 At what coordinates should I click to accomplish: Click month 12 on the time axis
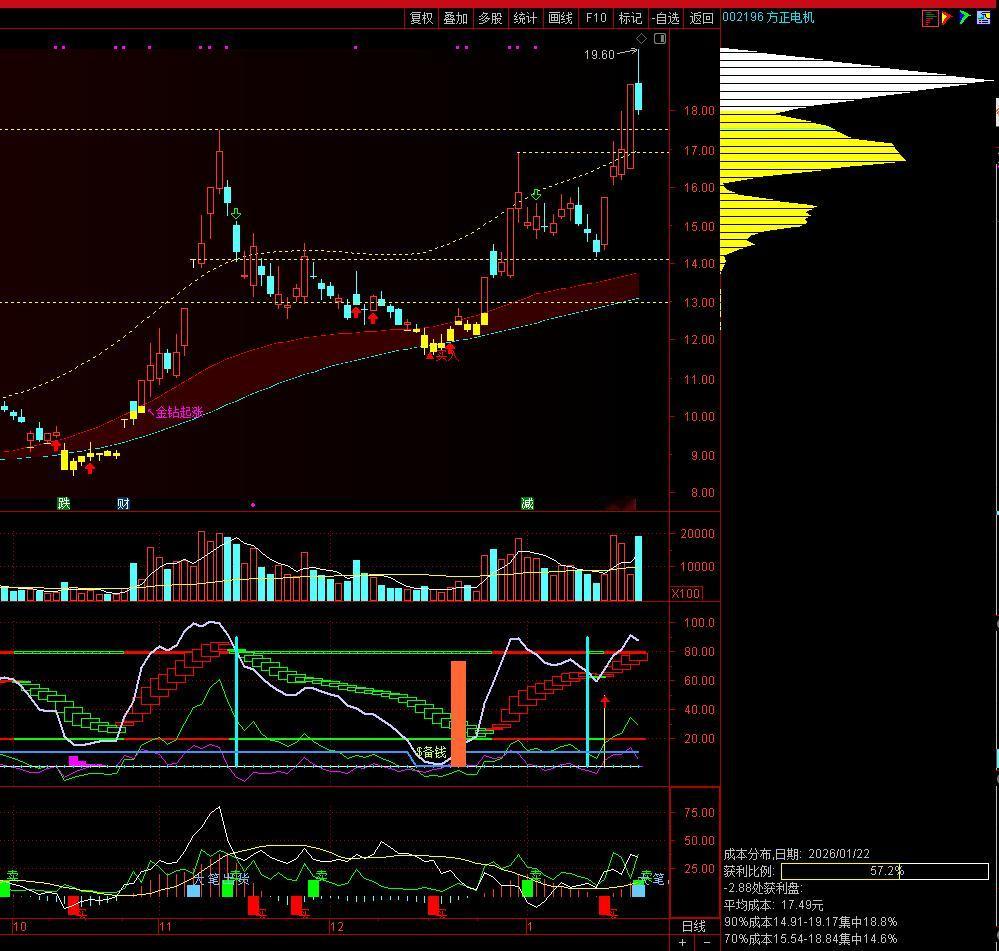tap(336, 926)
